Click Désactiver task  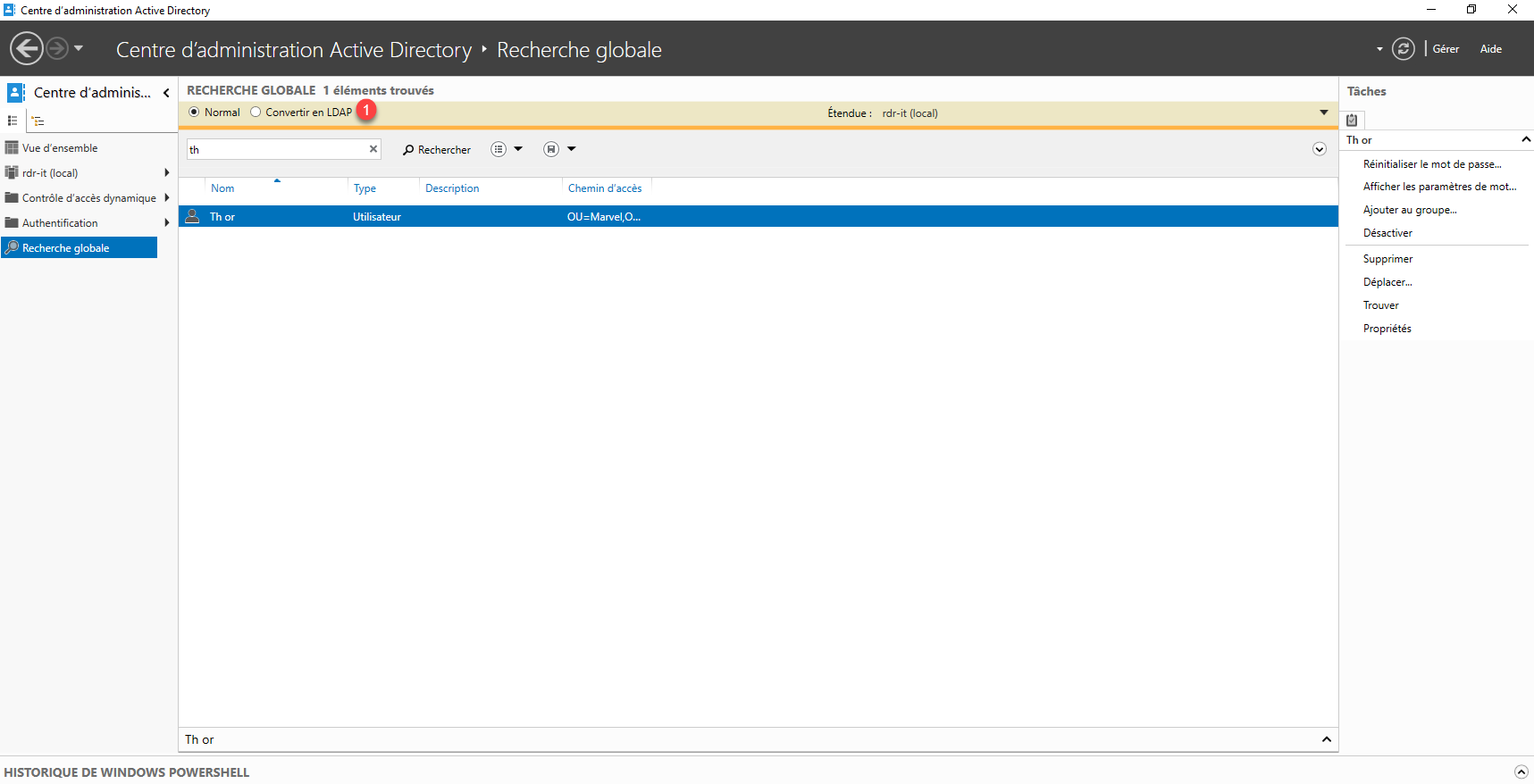click(1387, 233)
